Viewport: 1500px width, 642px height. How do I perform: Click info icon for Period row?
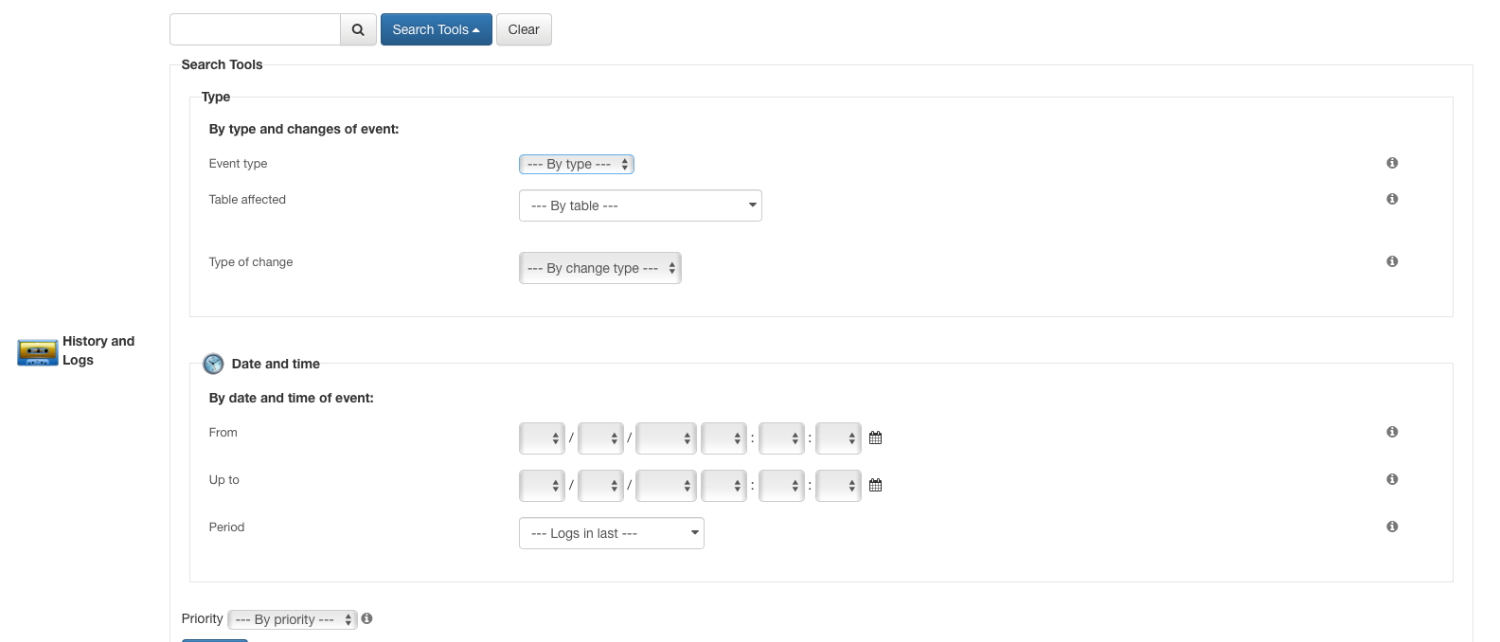coord(1392,526)
